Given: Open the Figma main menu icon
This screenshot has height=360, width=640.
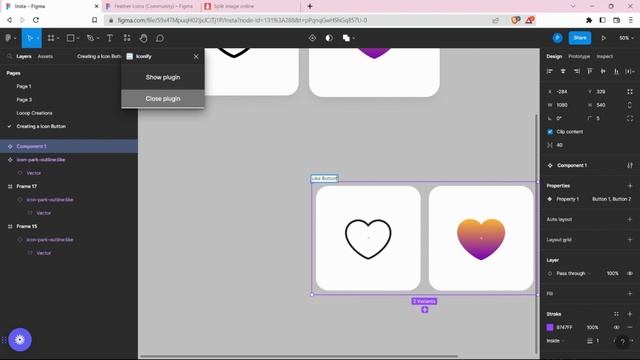Looking at the screenshot, I should pos(8,38).
